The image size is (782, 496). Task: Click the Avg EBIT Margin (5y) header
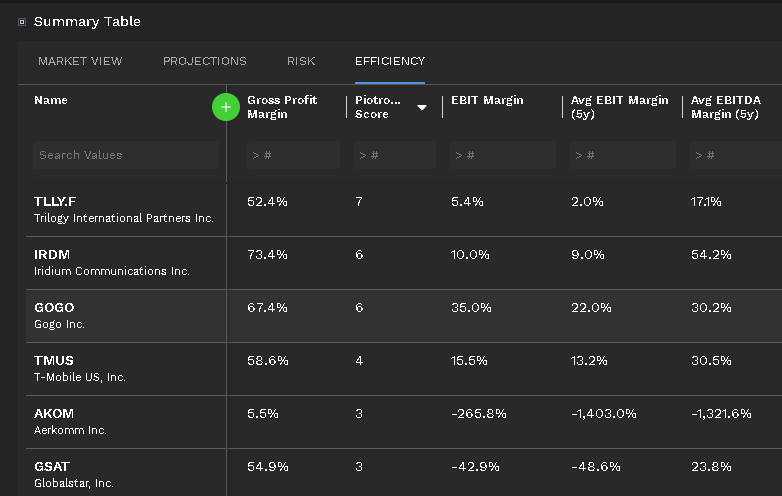619,107
